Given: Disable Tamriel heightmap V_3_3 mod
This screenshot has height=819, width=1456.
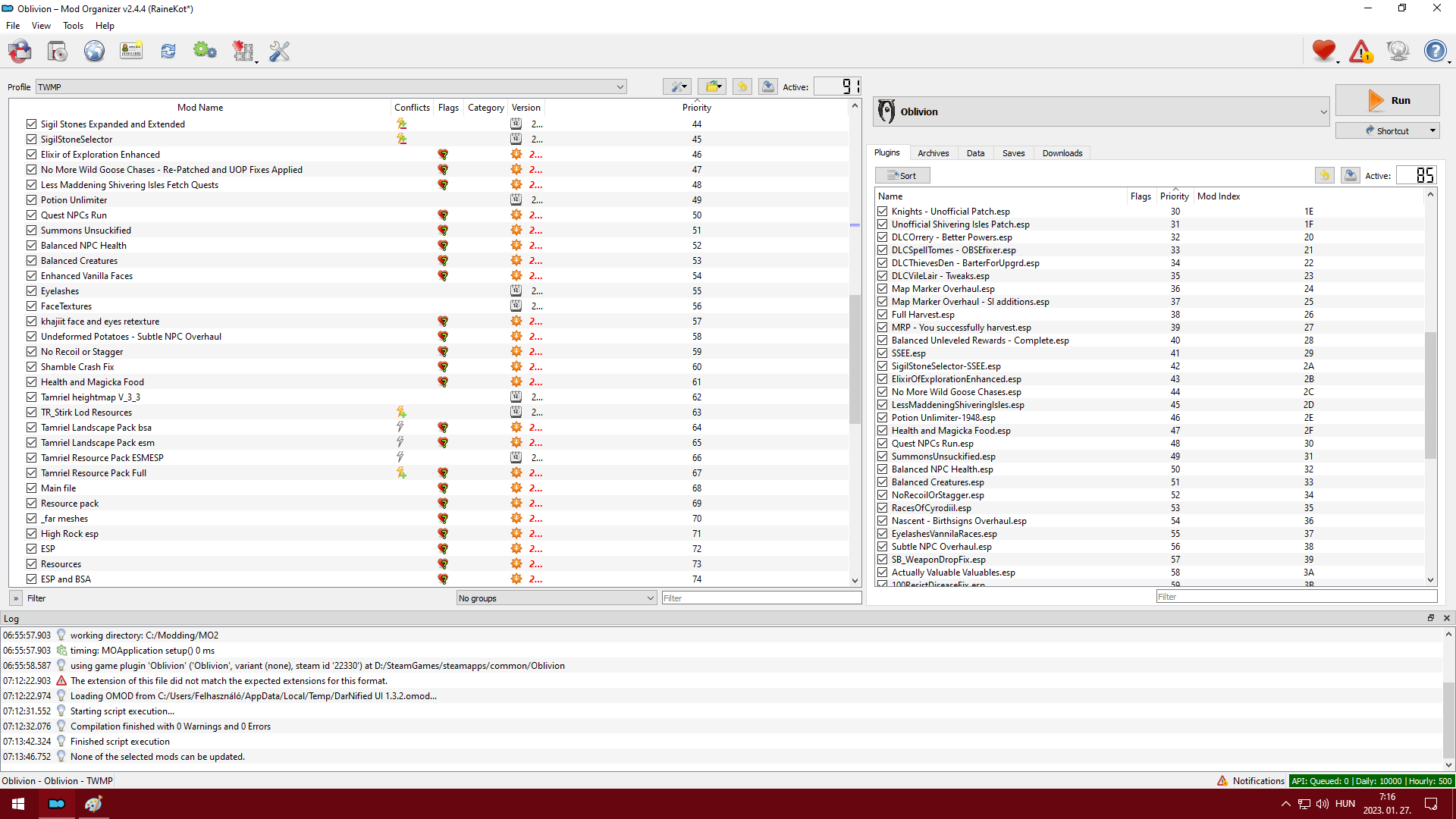Looking at the screenshot, I should coord(31,397).
